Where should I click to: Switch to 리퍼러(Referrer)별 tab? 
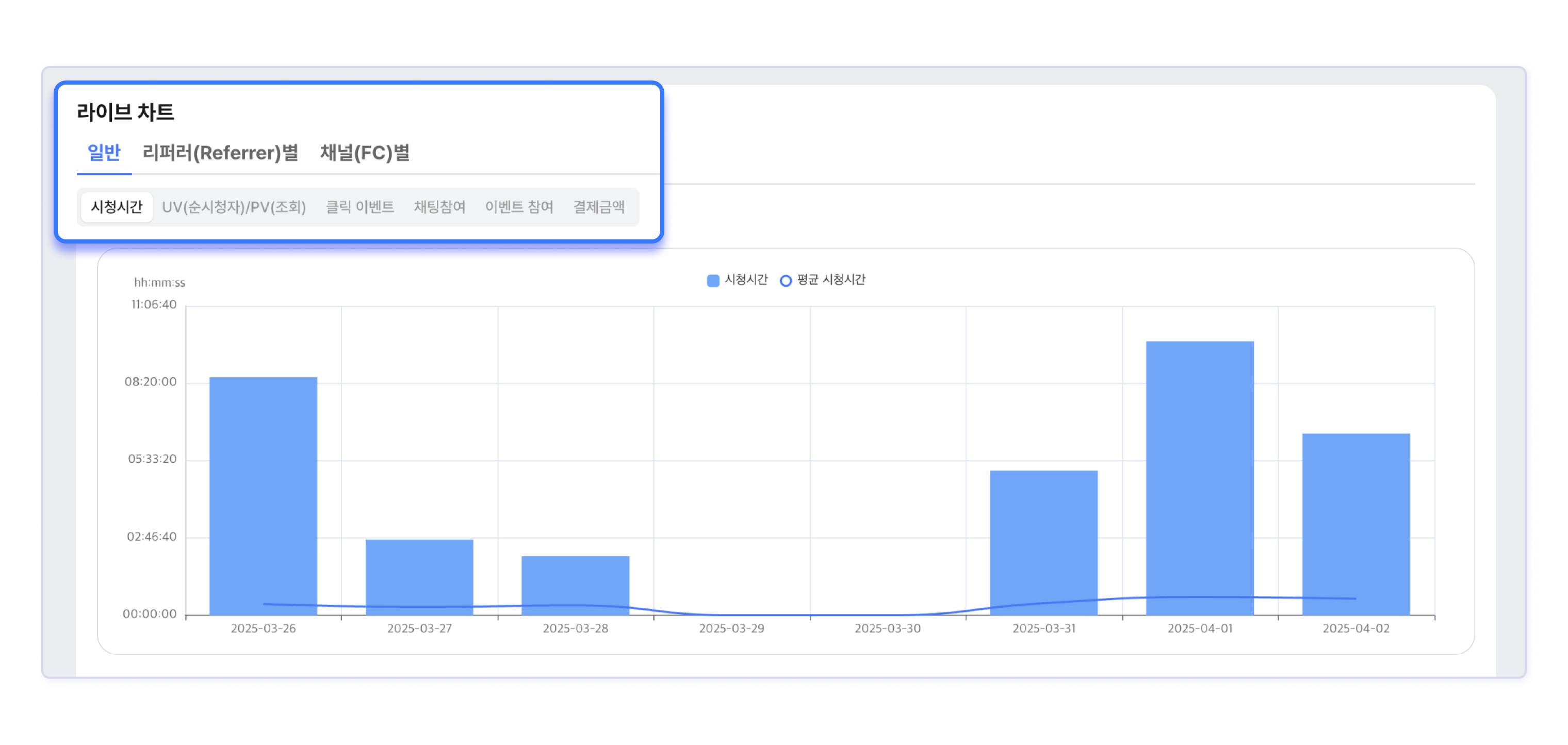click(220, 153)
